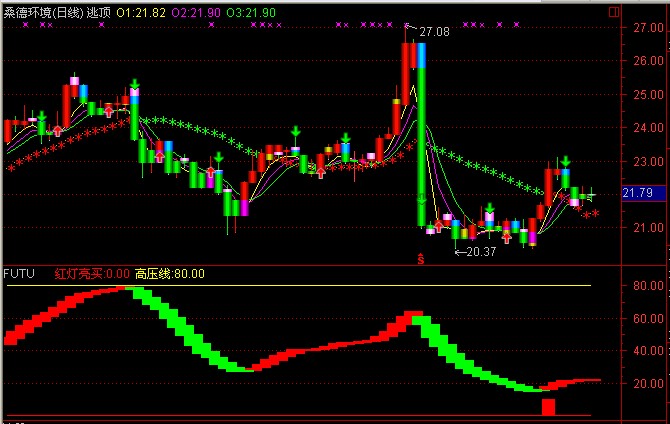Screen dimensions: 670x424
Task: Click the 红灯亮买:0.00 indicator readout
Action: 92,273
